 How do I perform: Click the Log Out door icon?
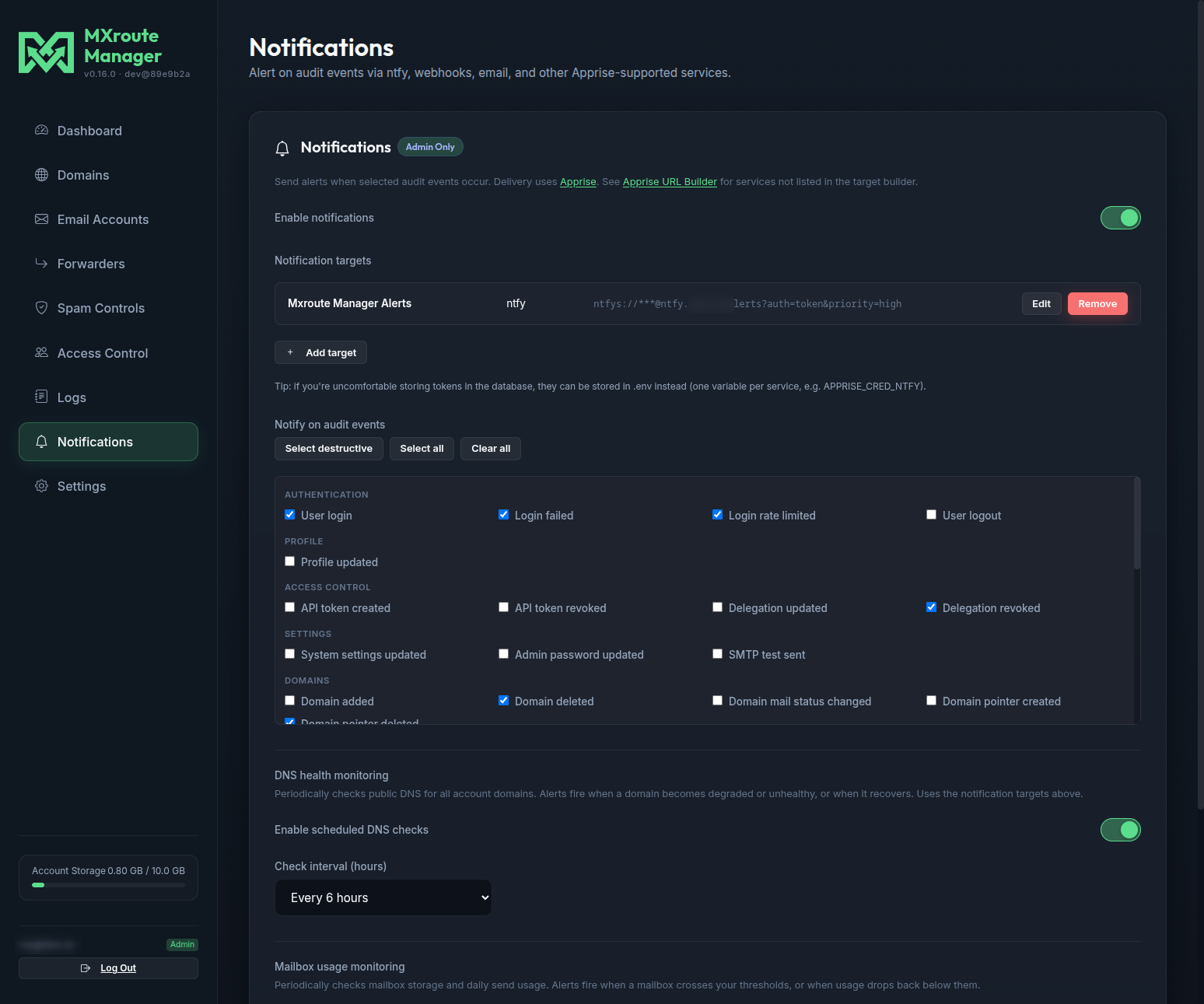[86, 968]
